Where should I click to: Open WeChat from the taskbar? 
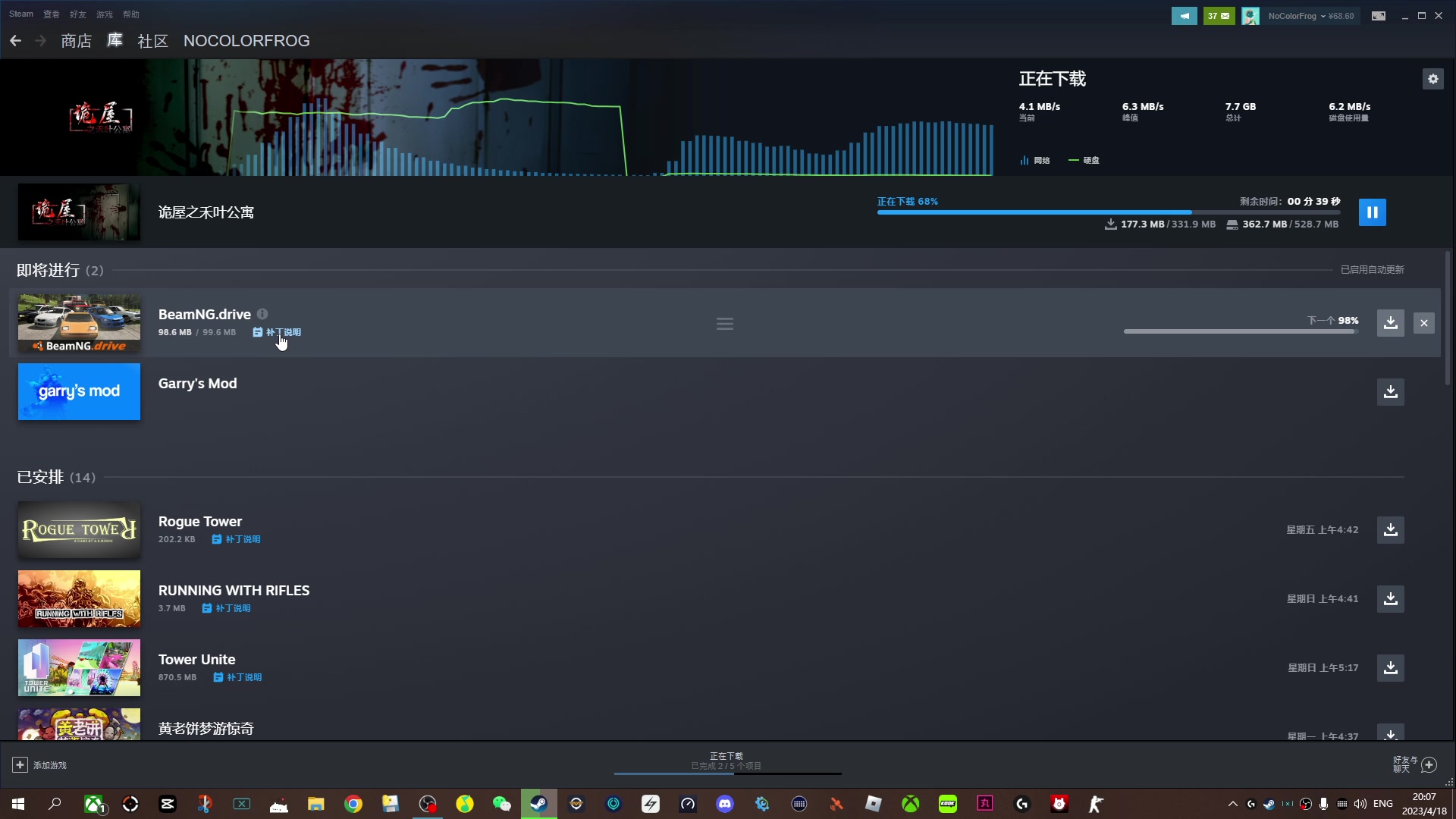pos(501,804)
